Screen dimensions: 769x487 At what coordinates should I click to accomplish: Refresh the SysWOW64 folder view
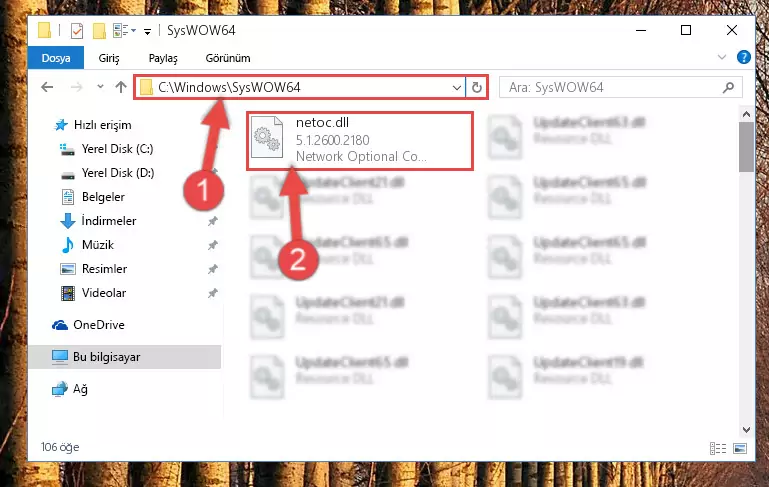477,87
